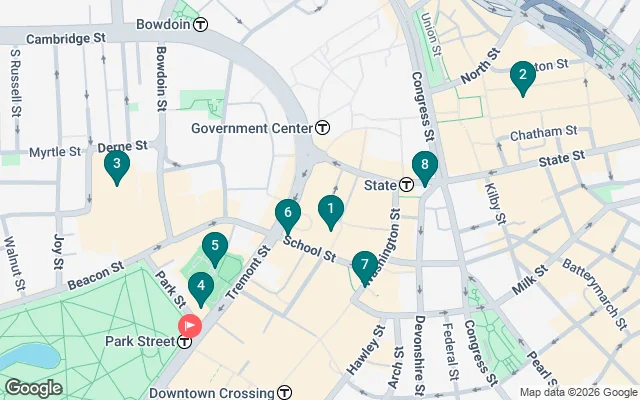The image size is (640, 400).
Task: Click the Cambridge St street label
Action: (x=66, y=39)
